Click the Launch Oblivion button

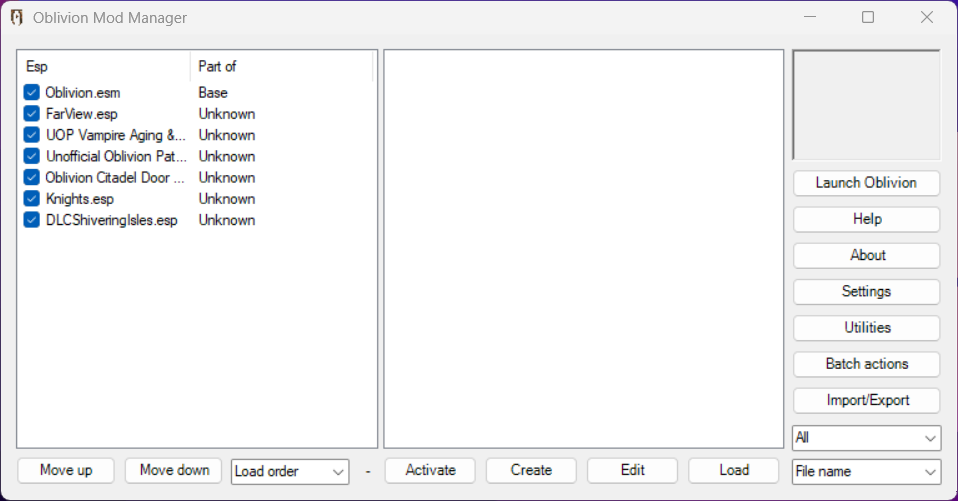(x=866, y=183)
